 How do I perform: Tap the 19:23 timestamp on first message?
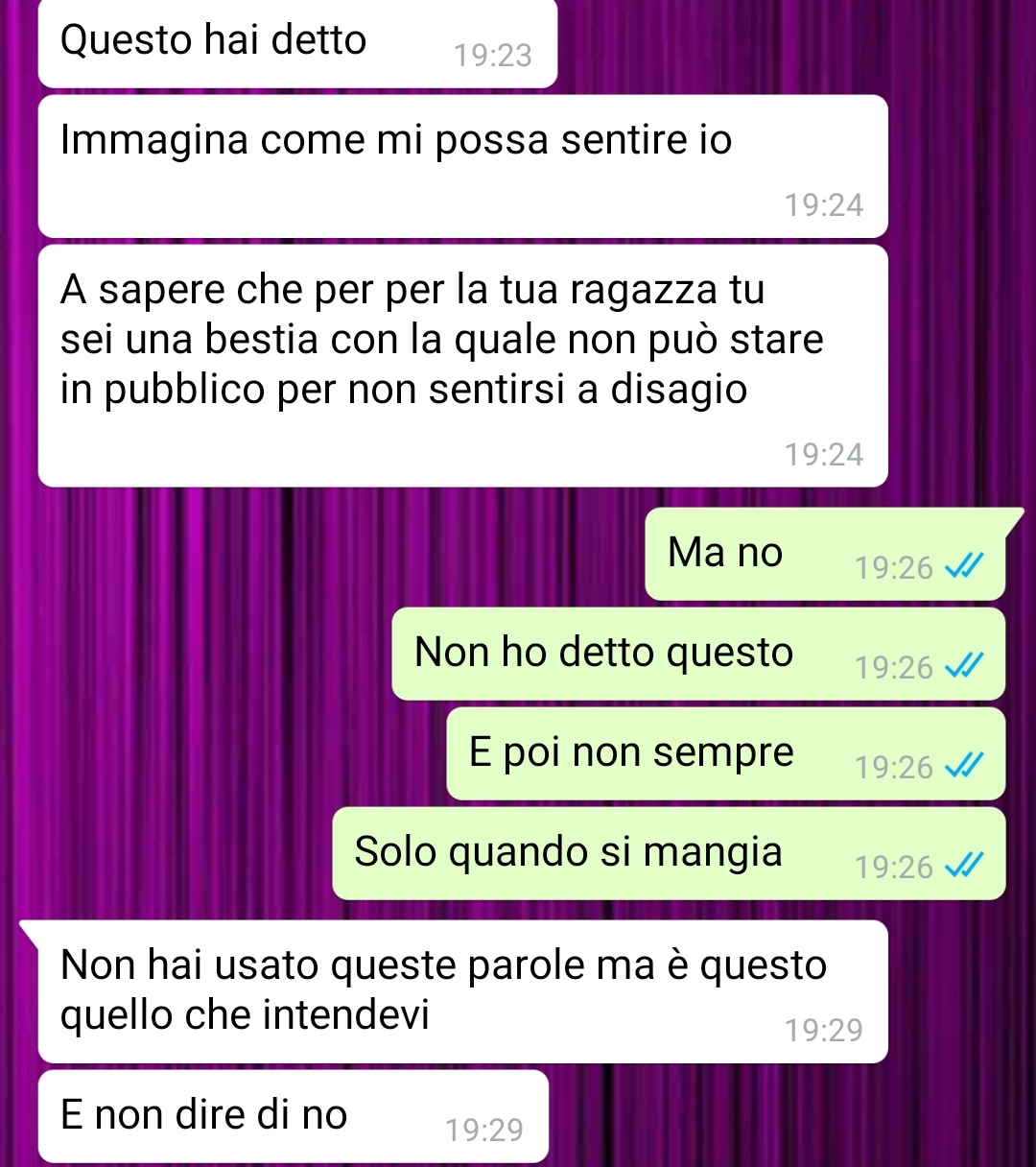point(493,56)
